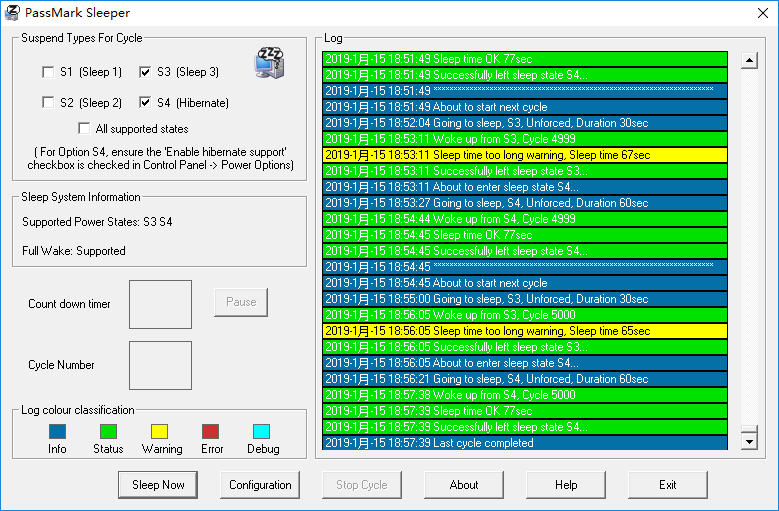The image size is (779, 511).
Task: Uncheck the S3 (Sleep 3) checkbox
Action: click(145, 73)
